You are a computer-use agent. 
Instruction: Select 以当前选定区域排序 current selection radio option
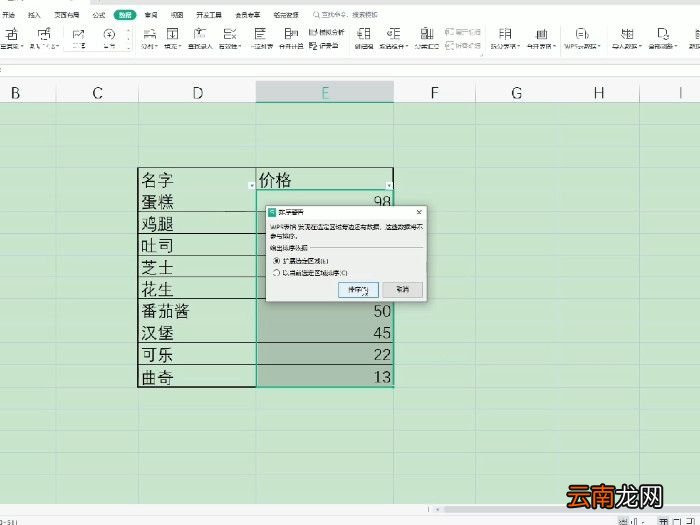276,272
